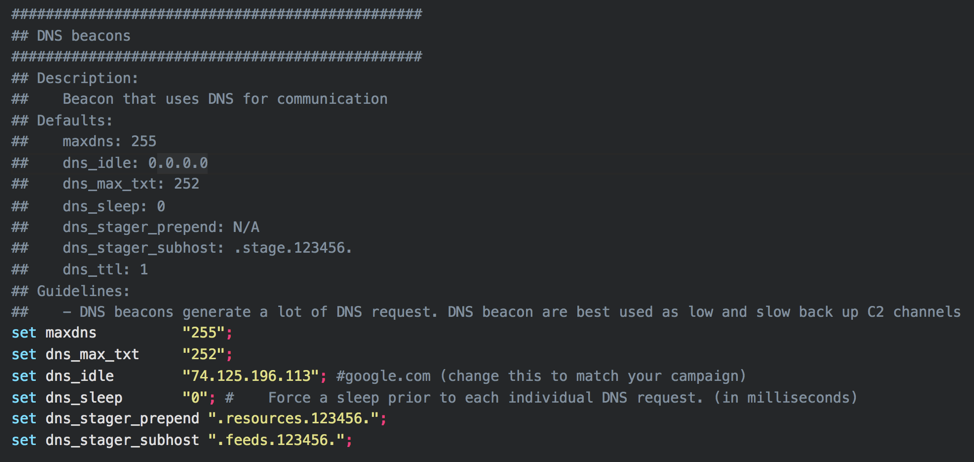Click the ".stage.123456." default subhost comment
The height and width of the screenshot is (462, 974).
pyautogui.click(x=293, y=248)
